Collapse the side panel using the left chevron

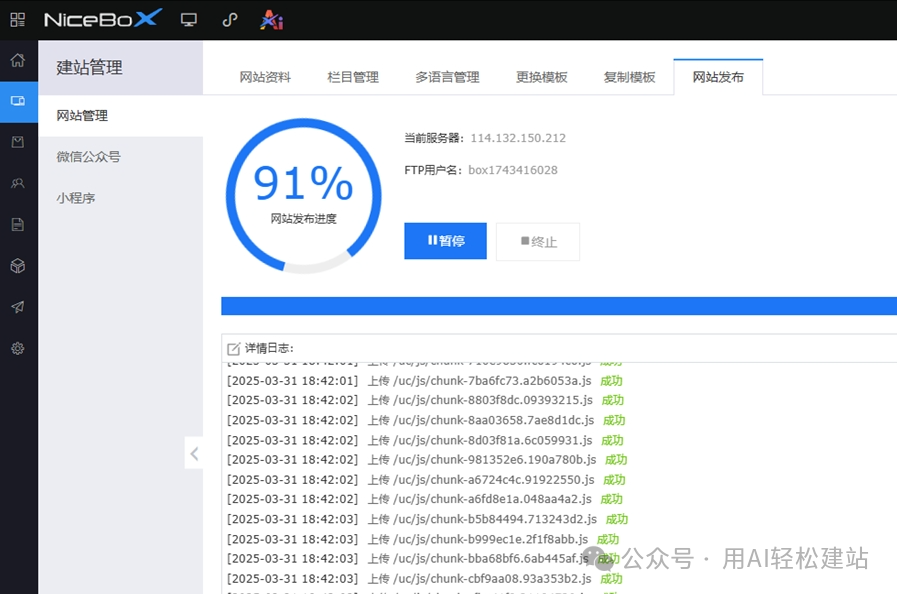click(194, 453)
